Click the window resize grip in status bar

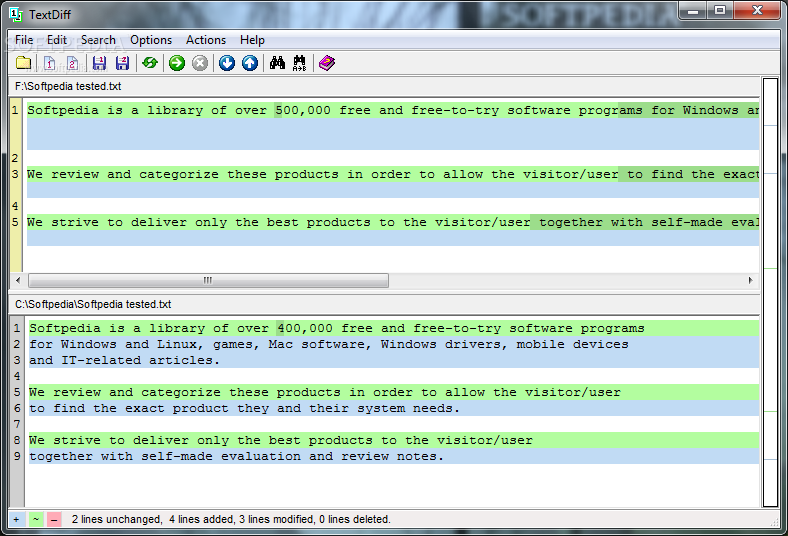point(773,522)
